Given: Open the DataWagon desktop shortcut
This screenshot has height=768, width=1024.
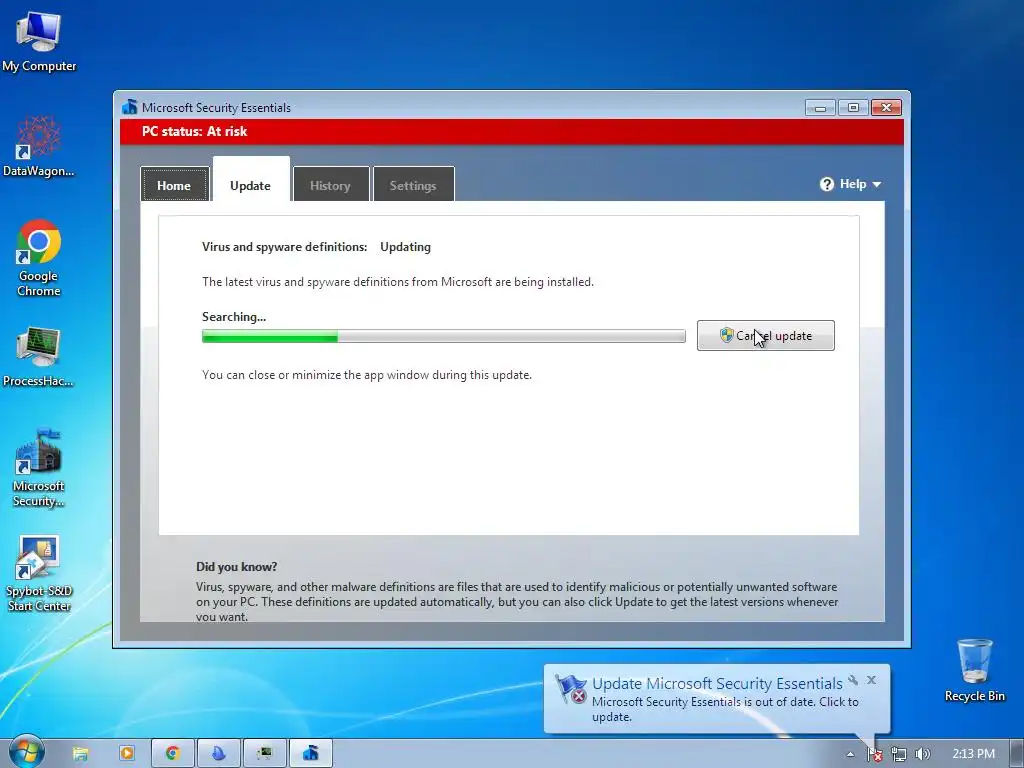Looking at the screenshot, I should point(39,146).
